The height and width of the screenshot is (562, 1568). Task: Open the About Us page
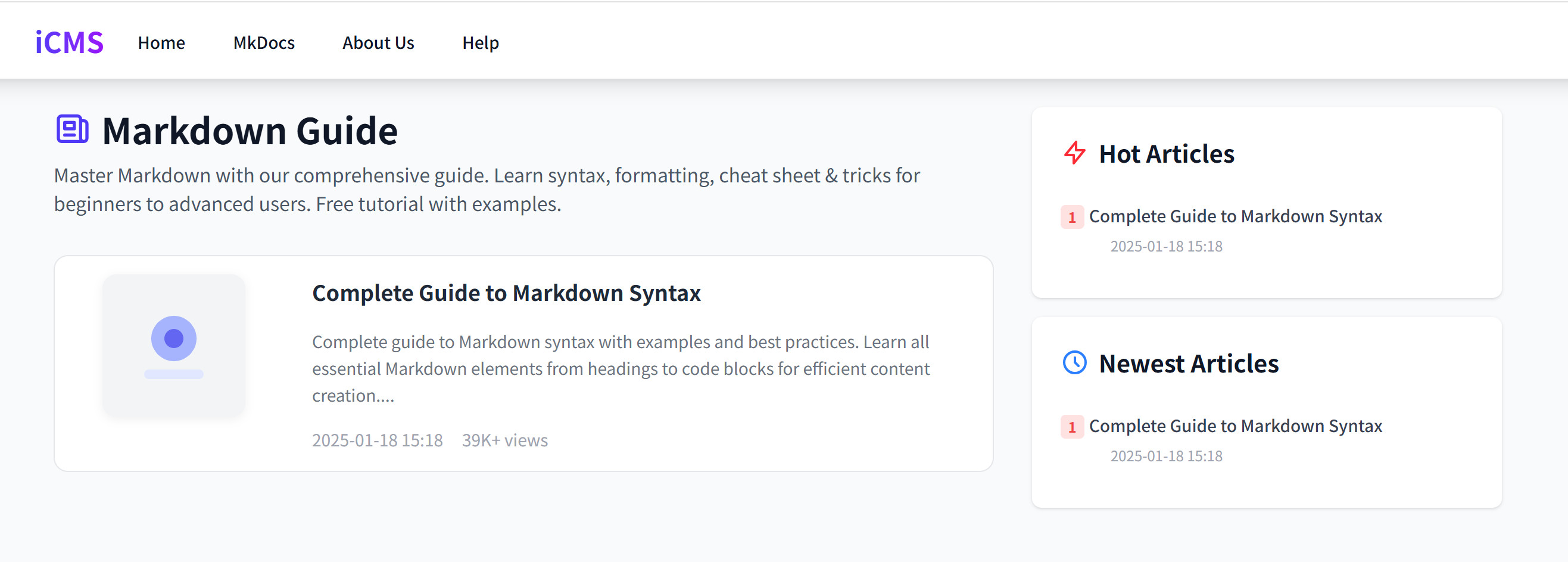point(378,43)
